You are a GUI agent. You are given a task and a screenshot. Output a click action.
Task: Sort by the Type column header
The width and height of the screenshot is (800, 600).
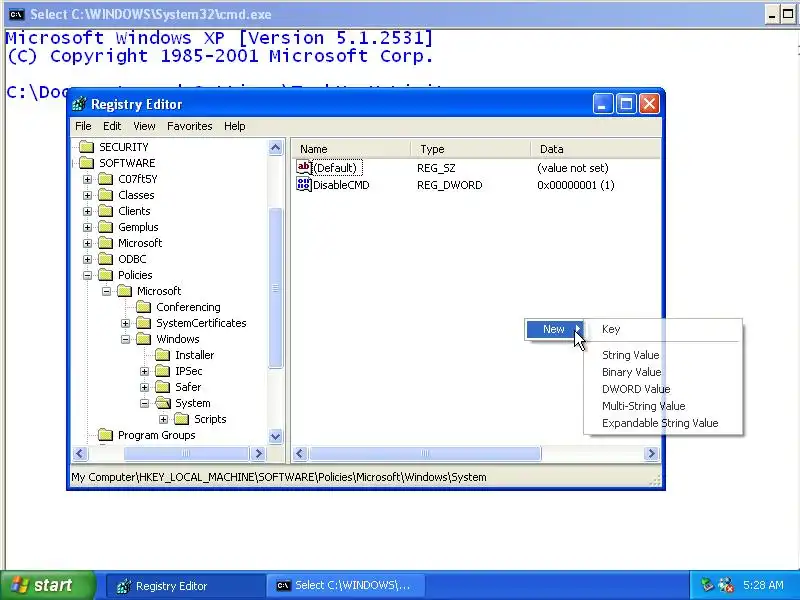470,149
